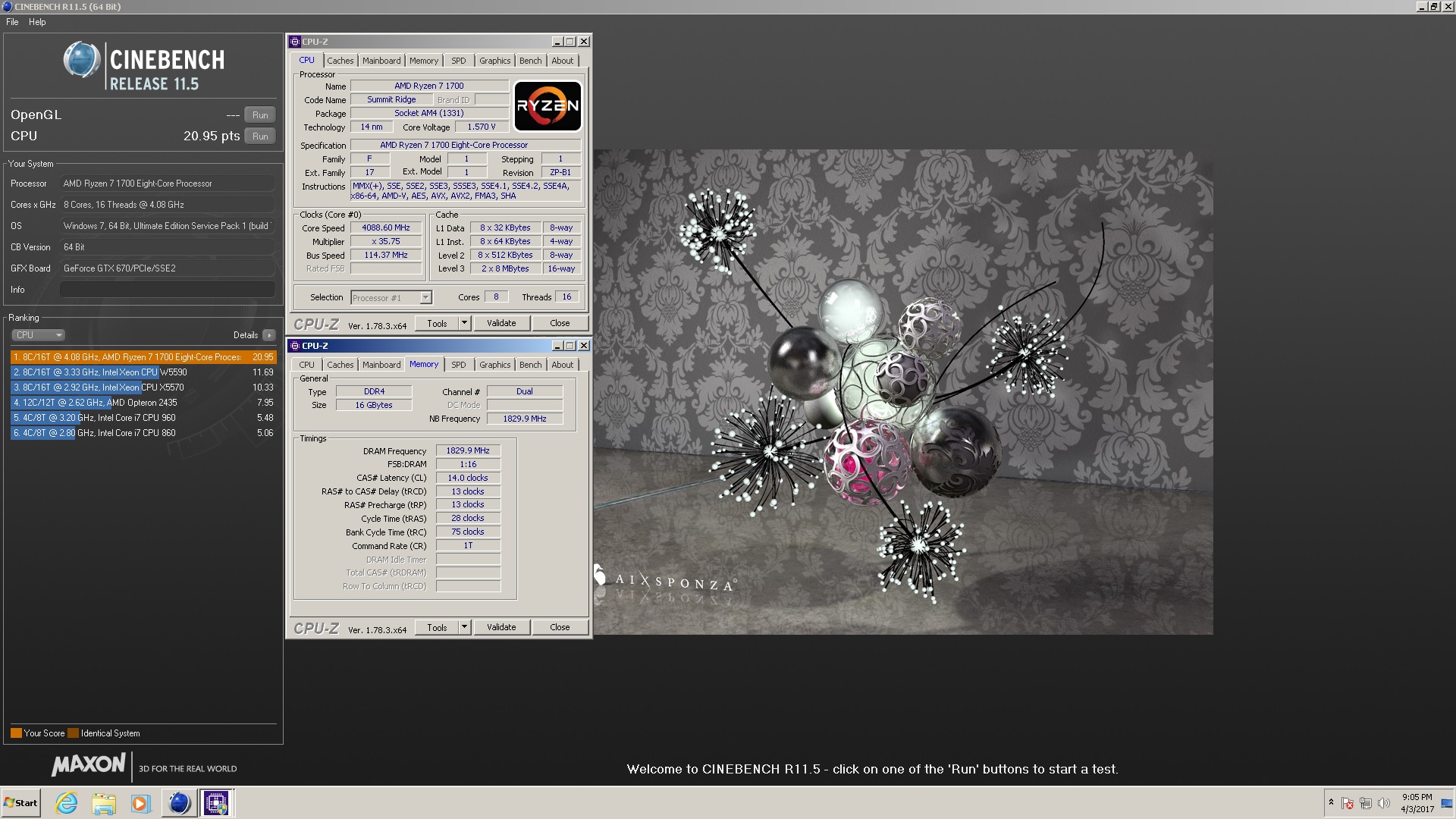Image resolution: width=1456 pixels, height=819 pixels.
Task: Click the Cinebench globe logo icon
Action: [x=82, y=60]
